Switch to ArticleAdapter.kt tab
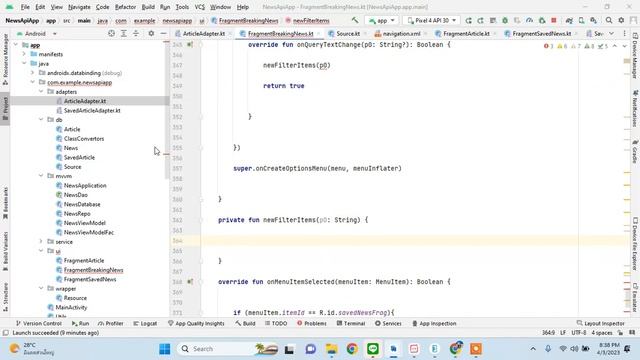The height and width of the screenshot is (360, 640). (204, 33)
